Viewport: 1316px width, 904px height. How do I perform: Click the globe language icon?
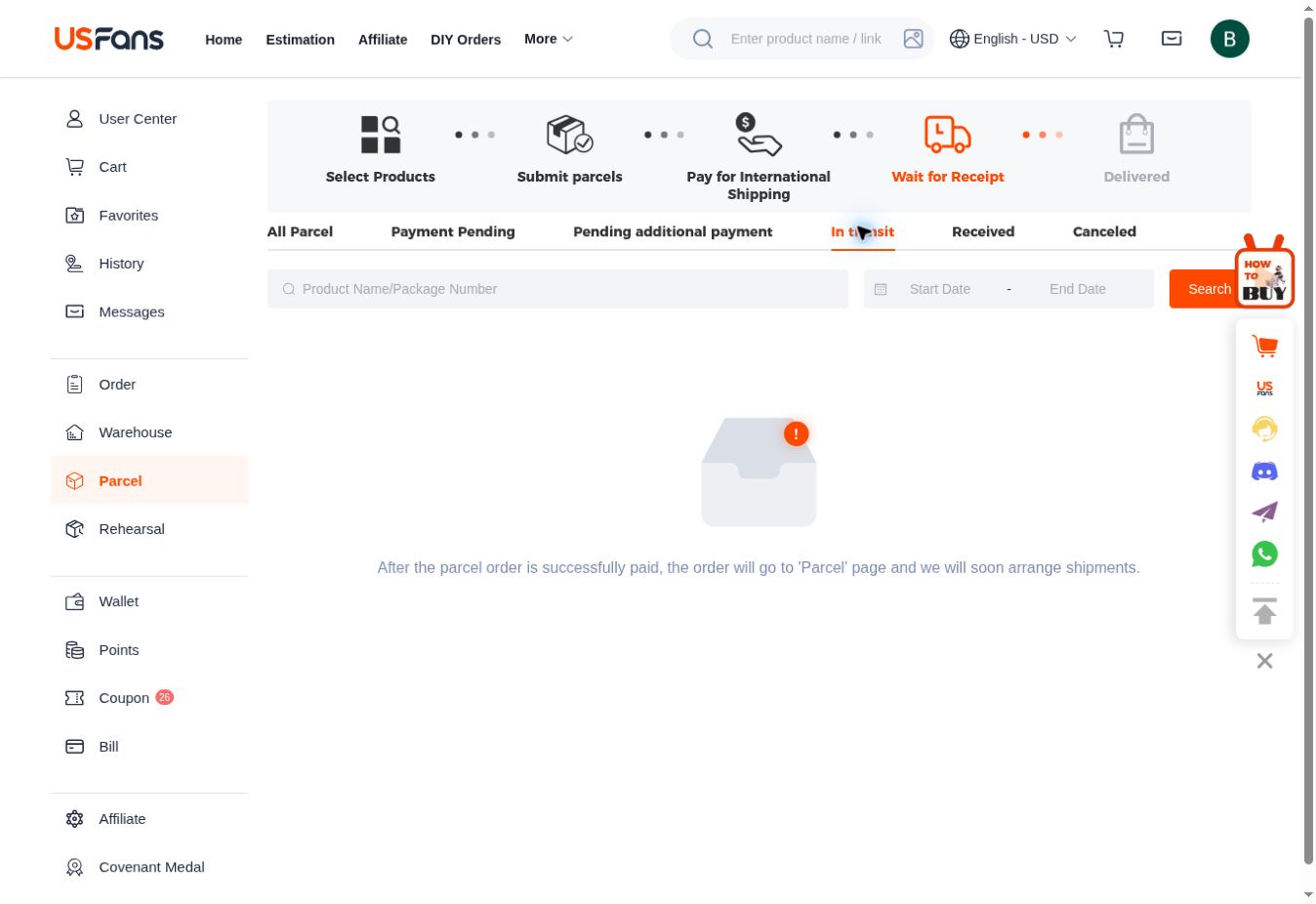pyautogui.click(x=960, y=39)
